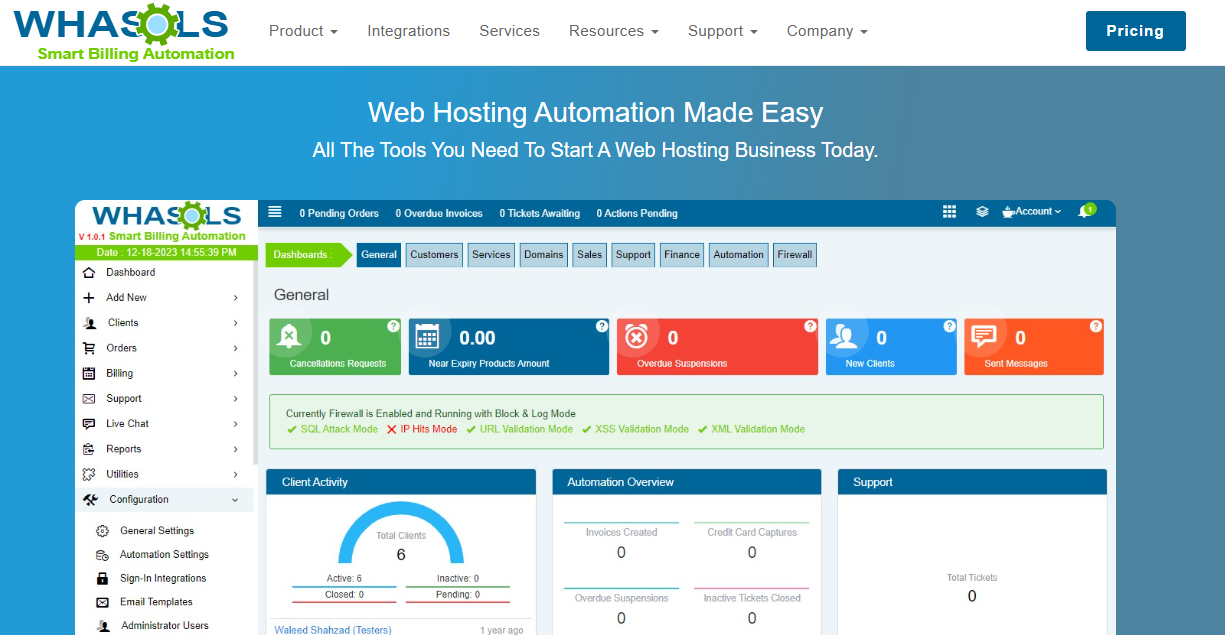This screenshot has width=1225, height=635.
Task: Click the Sent Messages chat icon
Action: pos(984,337)
